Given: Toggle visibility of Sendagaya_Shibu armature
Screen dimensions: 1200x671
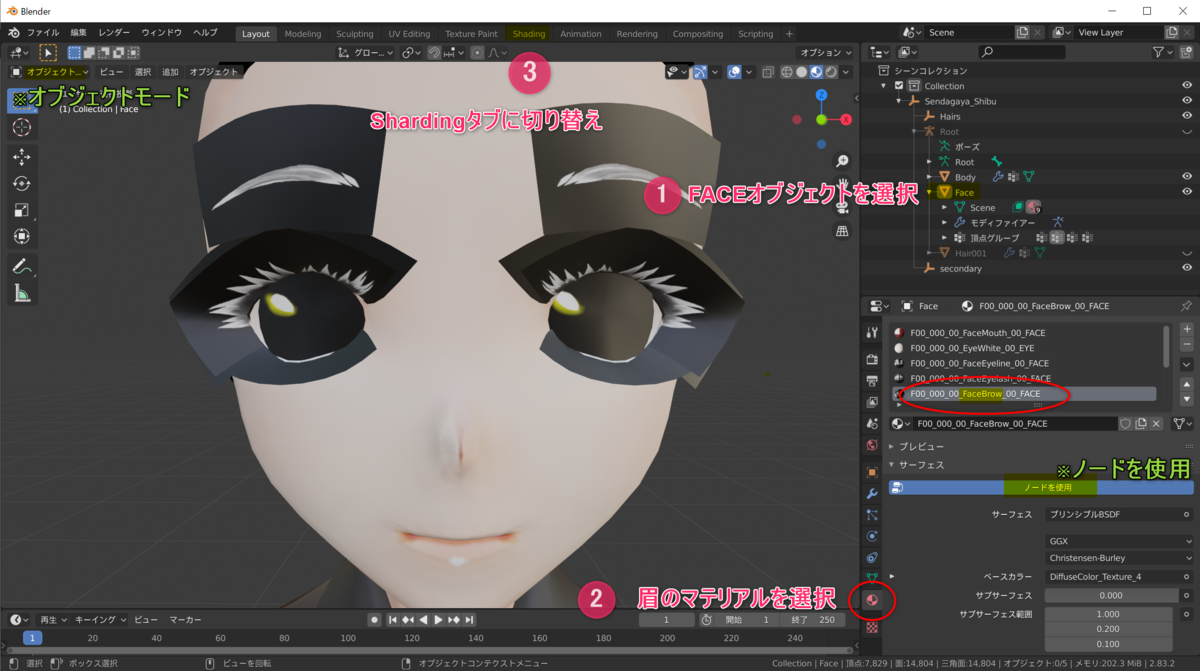Looking at the screenshot, I should click(1187, 101).
